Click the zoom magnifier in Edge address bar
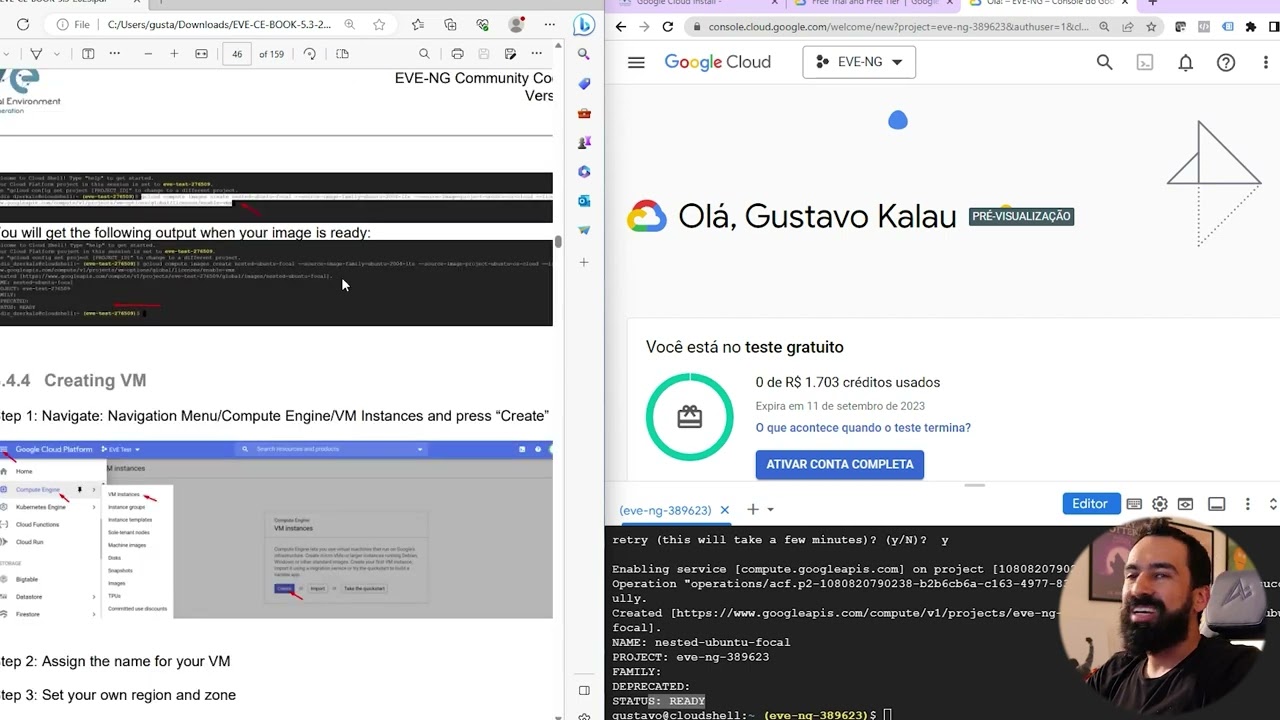The height and width of the screenshot is (720, 1280). coord(349,24)
